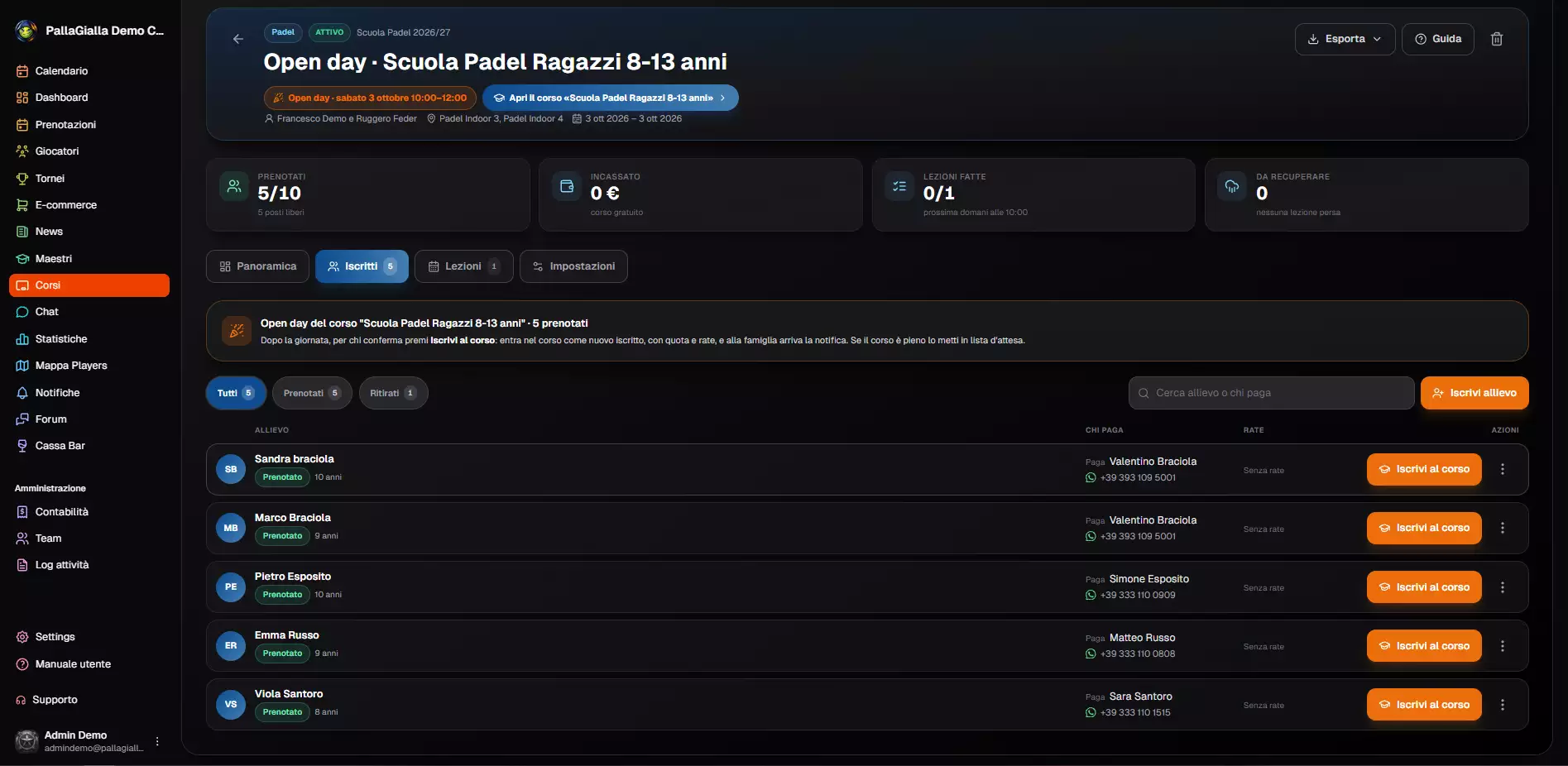
Task: Open the actions menu for Viola Santoro
Action: tap(1503, 705)
